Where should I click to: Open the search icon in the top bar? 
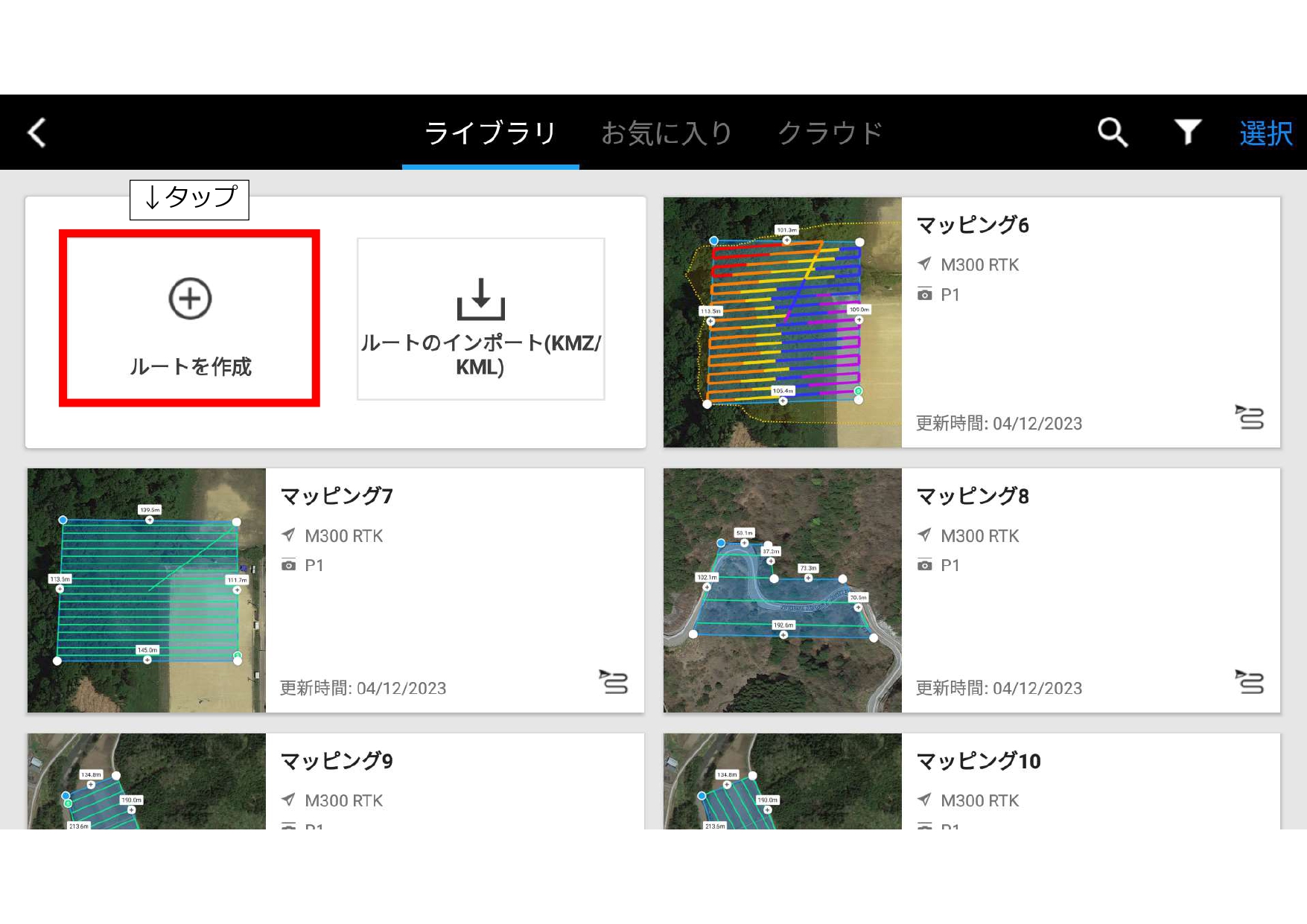[1111, 132]
